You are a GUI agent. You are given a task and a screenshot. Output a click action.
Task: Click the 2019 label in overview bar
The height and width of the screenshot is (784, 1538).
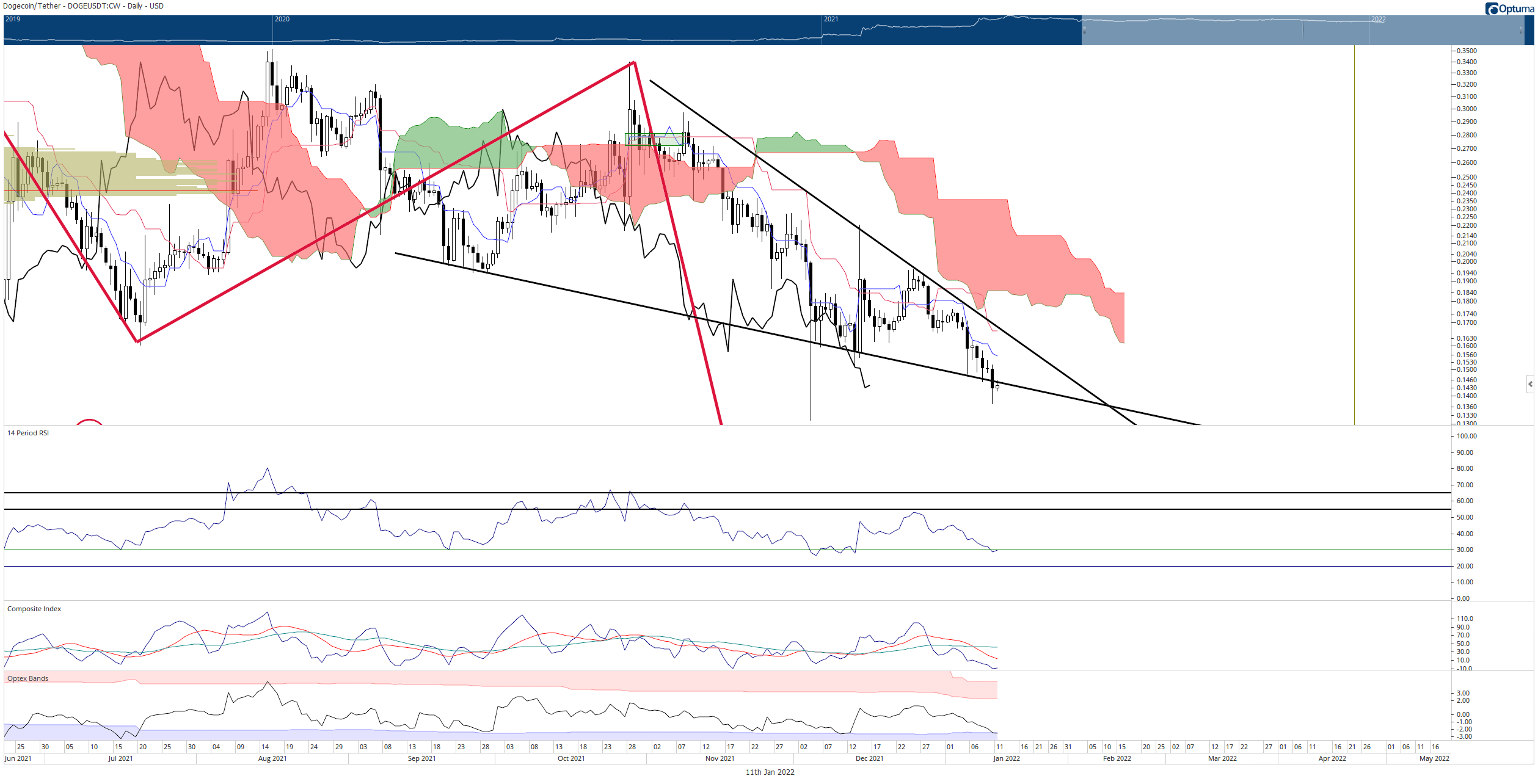pos(13,19)
